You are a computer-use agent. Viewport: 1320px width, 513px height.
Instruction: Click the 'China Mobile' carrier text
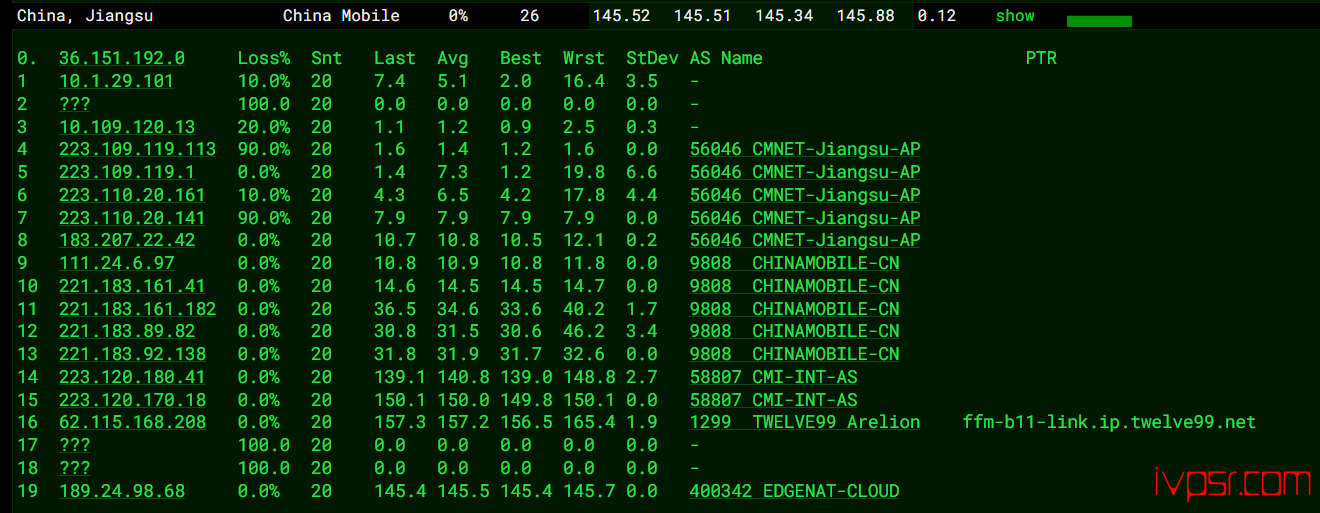click(341, 16)
